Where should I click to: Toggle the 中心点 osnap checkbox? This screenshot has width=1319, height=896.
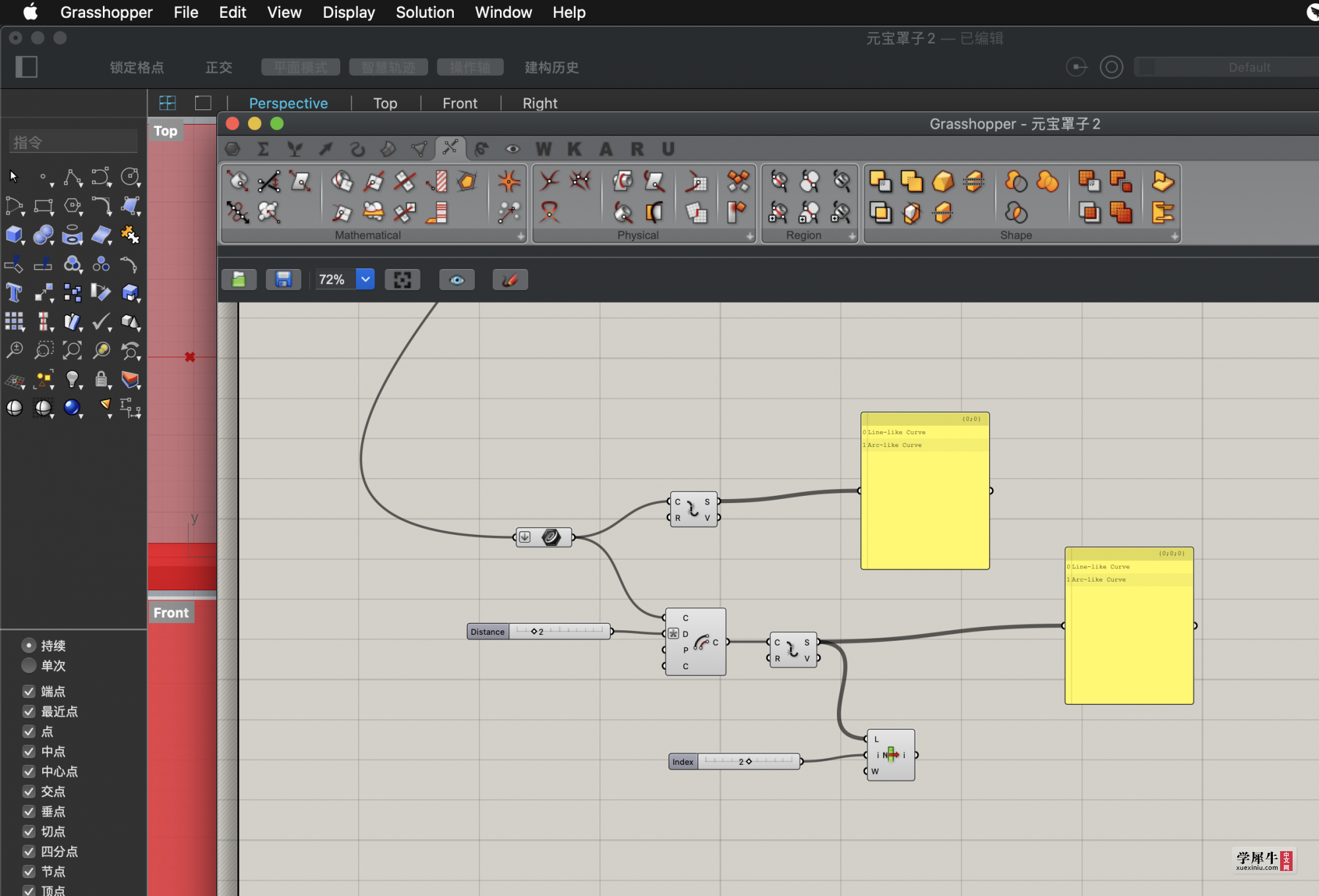29,771
